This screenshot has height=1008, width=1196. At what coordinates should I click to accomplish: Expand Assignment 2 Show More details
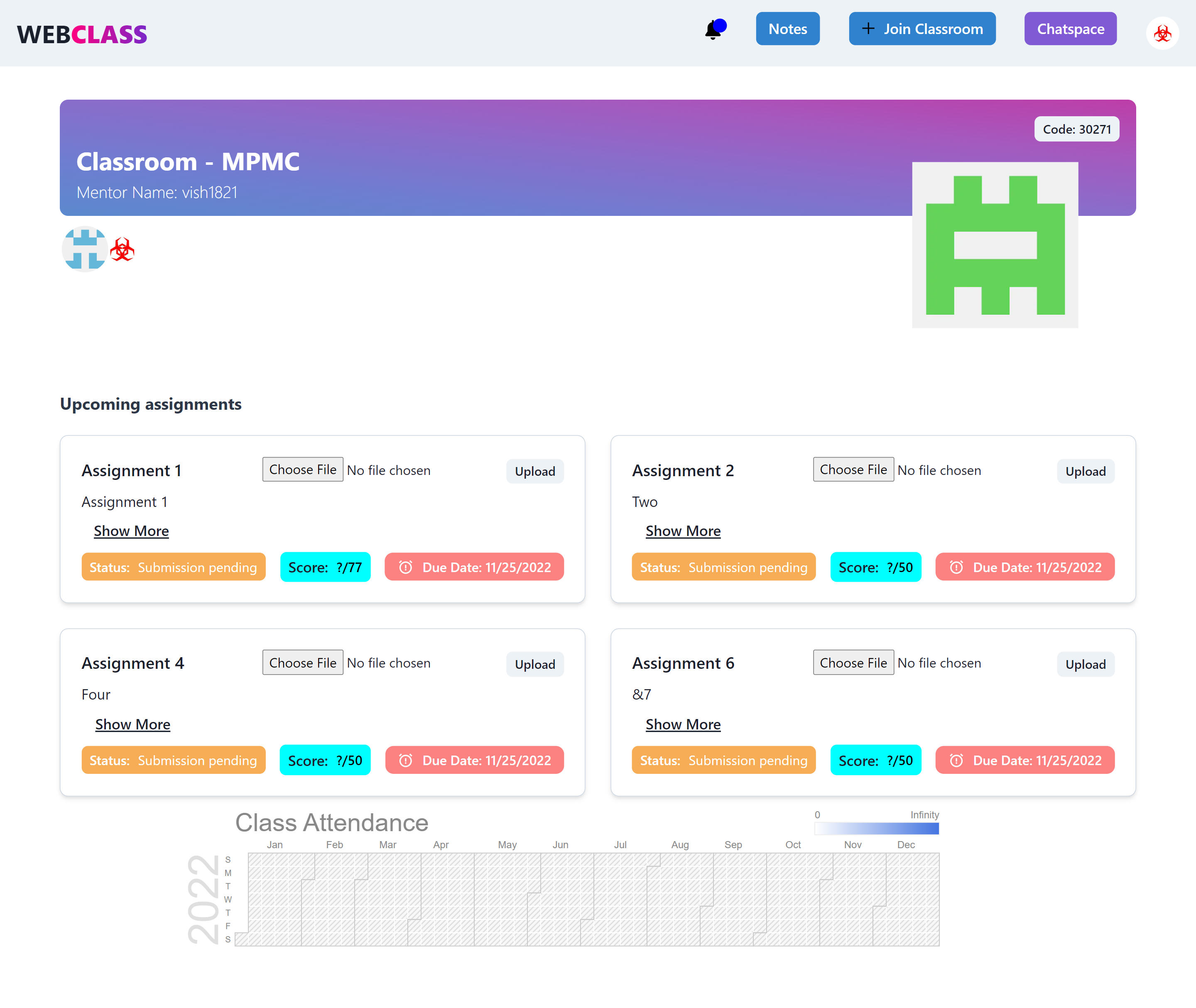coord(684,530)
